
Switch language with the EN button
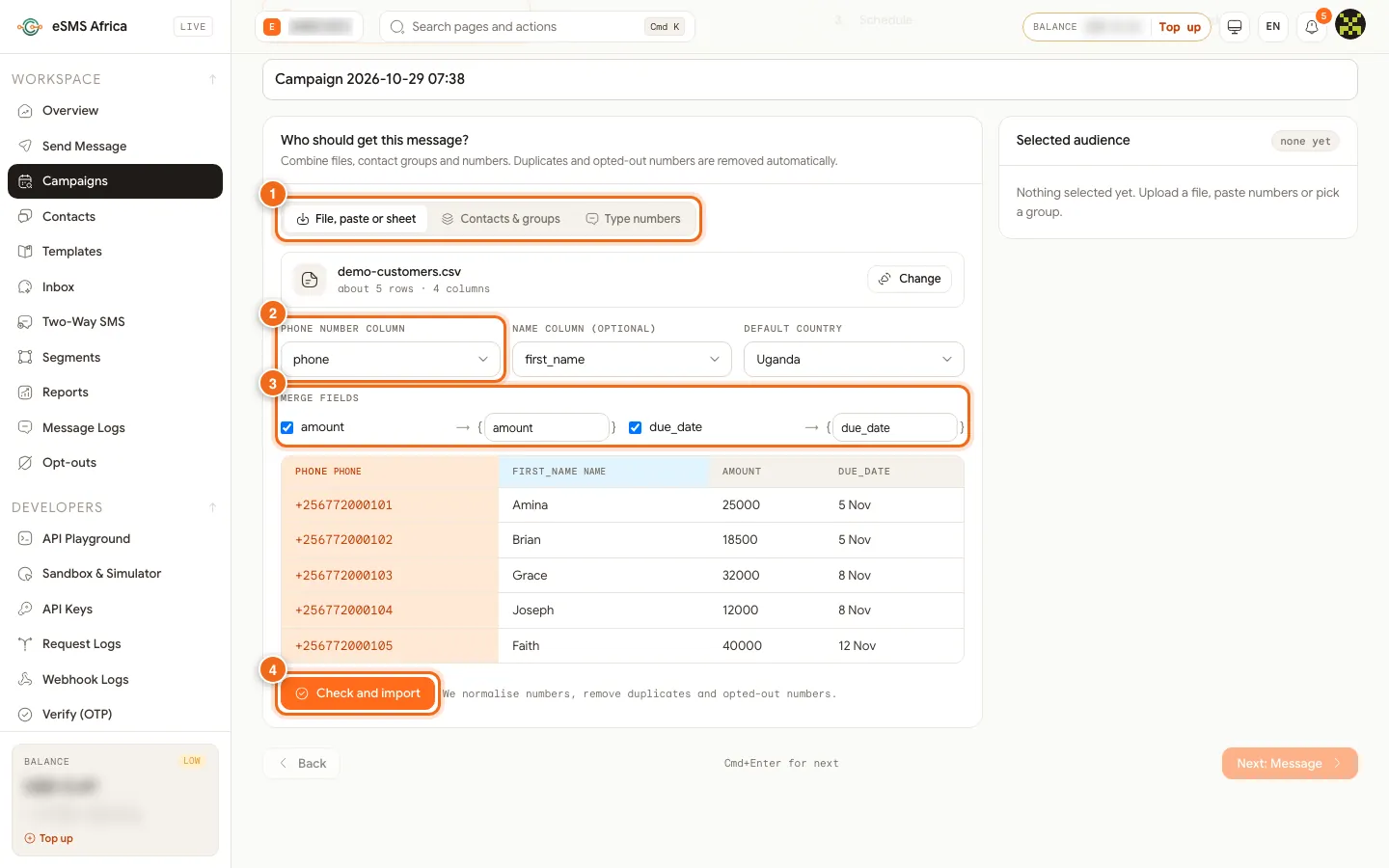pos(1273,27)
